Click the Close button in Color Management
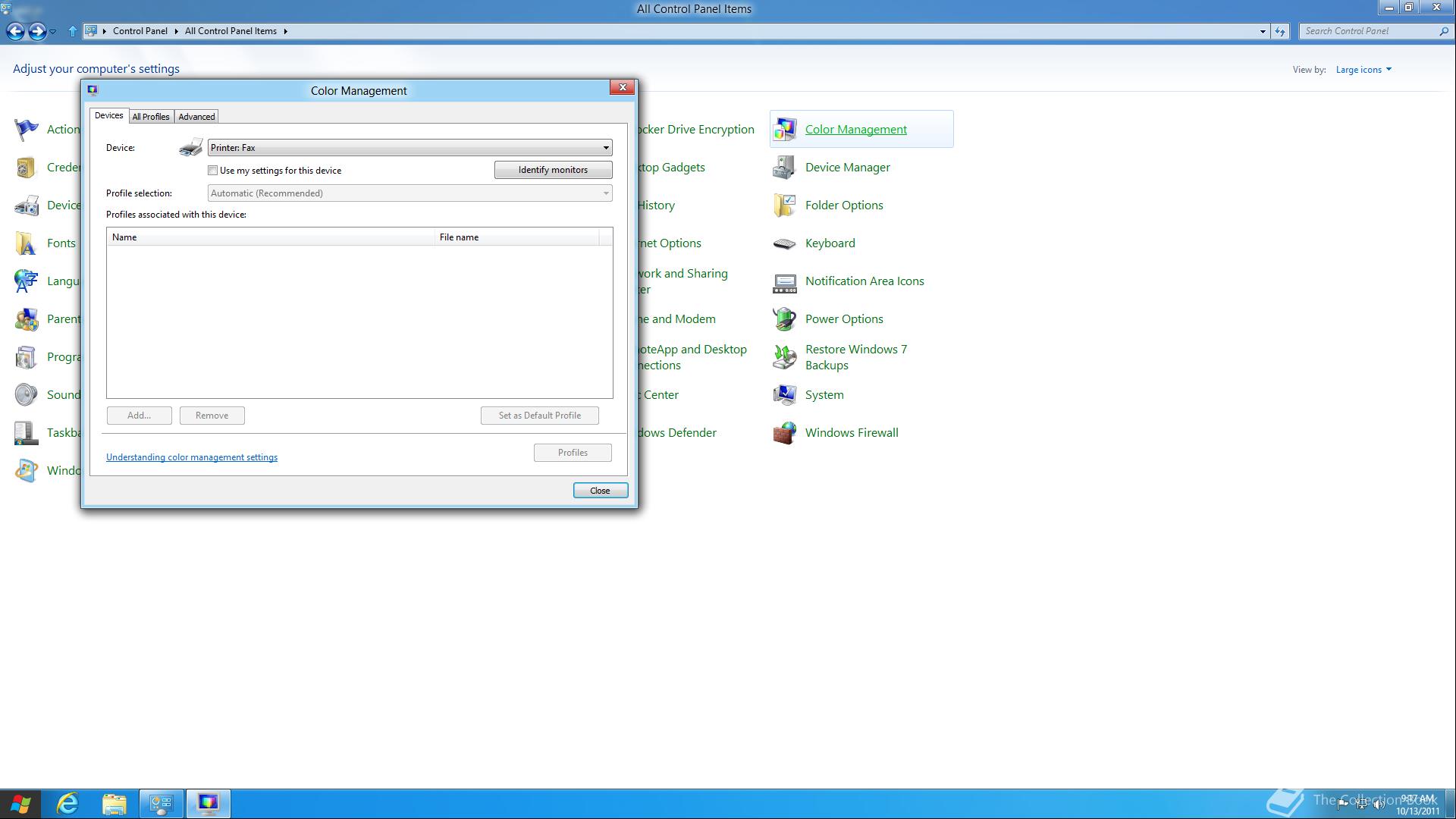The height and width of the screenshot is (819, 1456). point(600,491)
